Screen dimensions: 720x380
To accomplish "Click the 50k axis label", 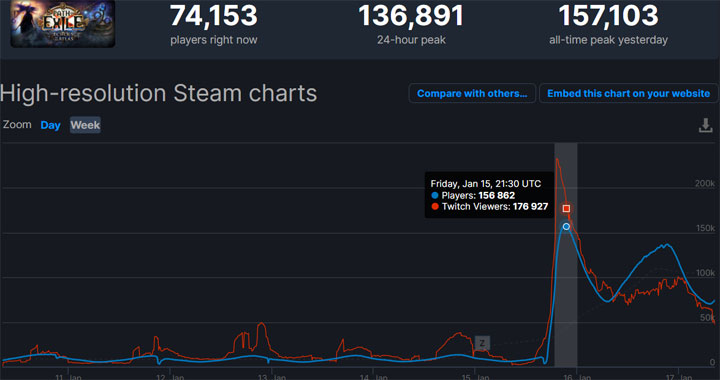I will click(707, 318).
